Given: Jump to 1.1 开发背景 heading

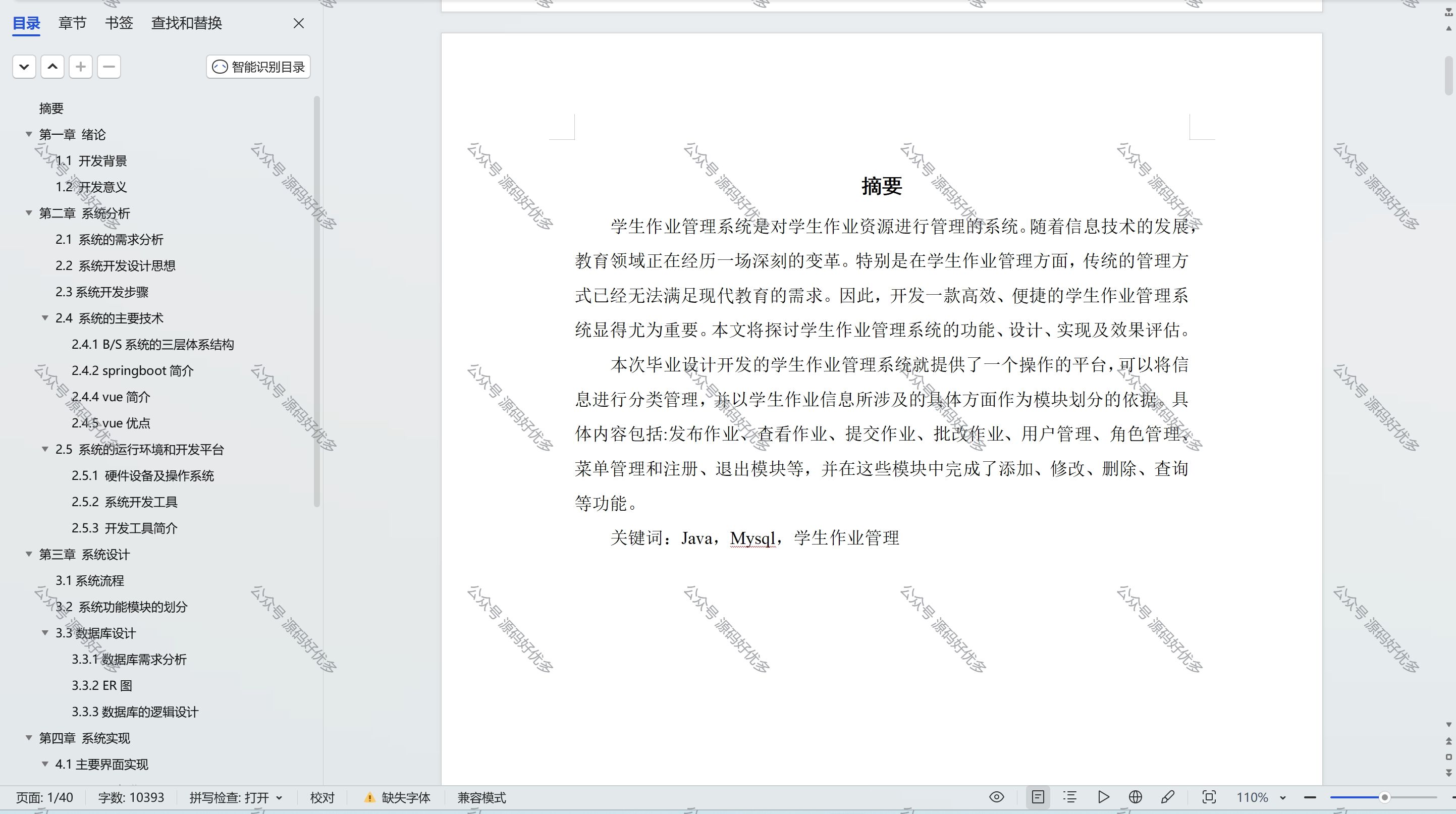Looking at the screenshot, I should pyautogui.click(x=91, y=160).
